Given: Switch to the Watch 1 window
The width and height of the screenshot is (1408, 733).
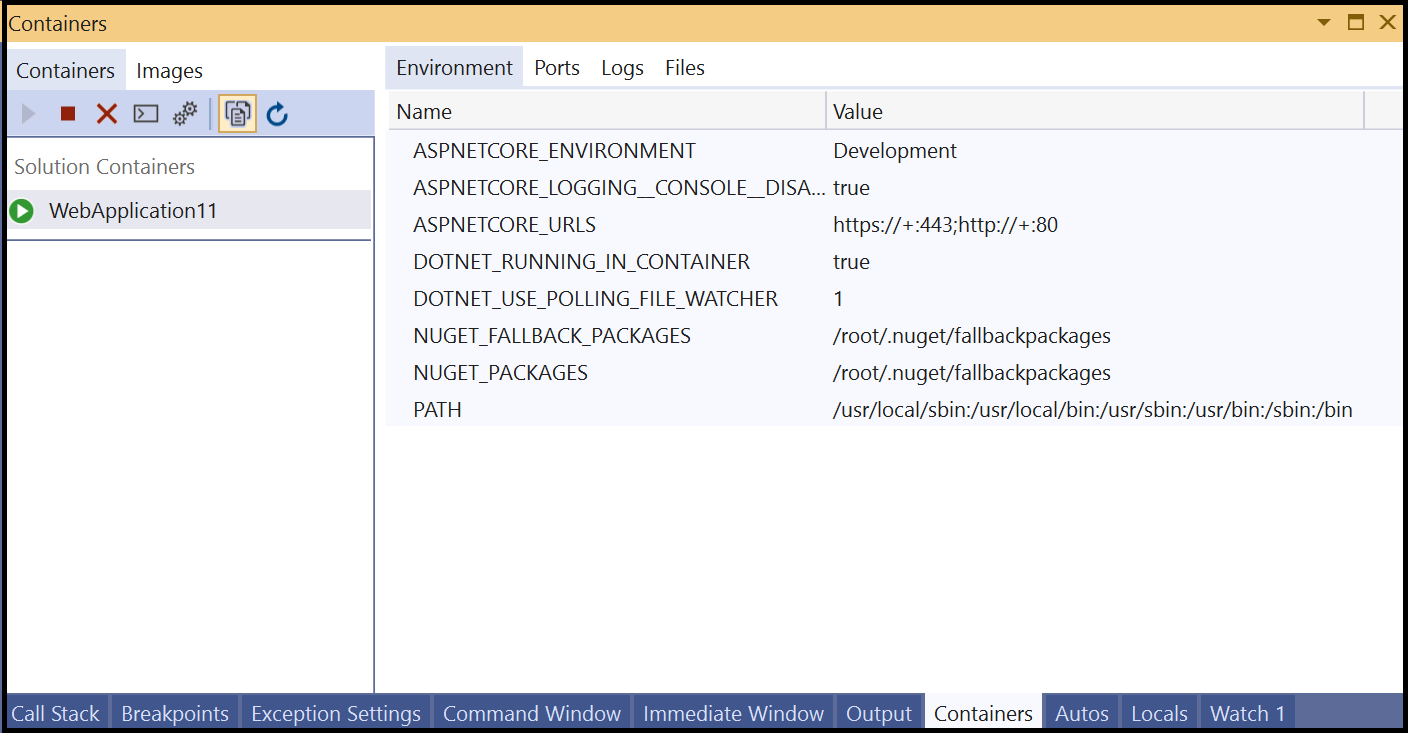Looking at the screenshot, I should [x=1246, y=713].
